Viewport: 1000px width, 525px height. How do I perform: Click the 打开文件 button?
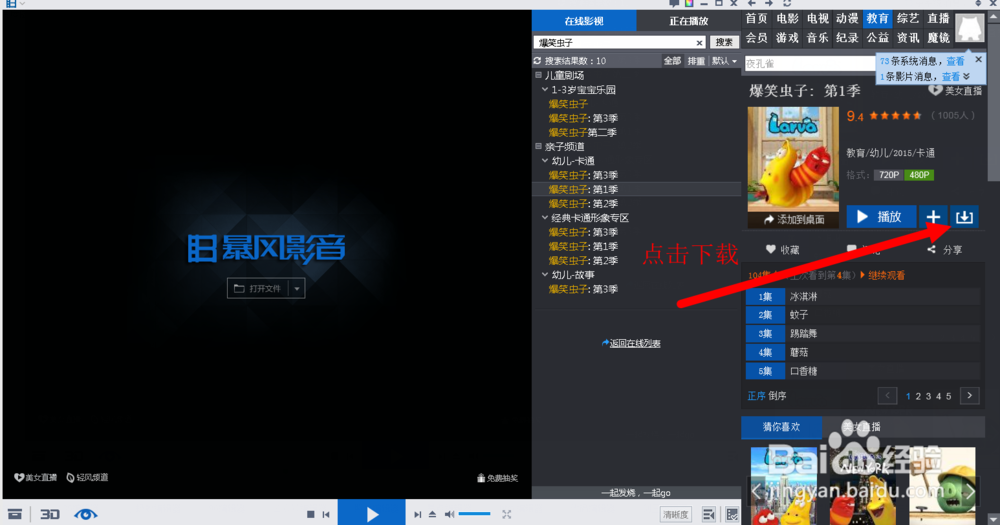(258, 288)
